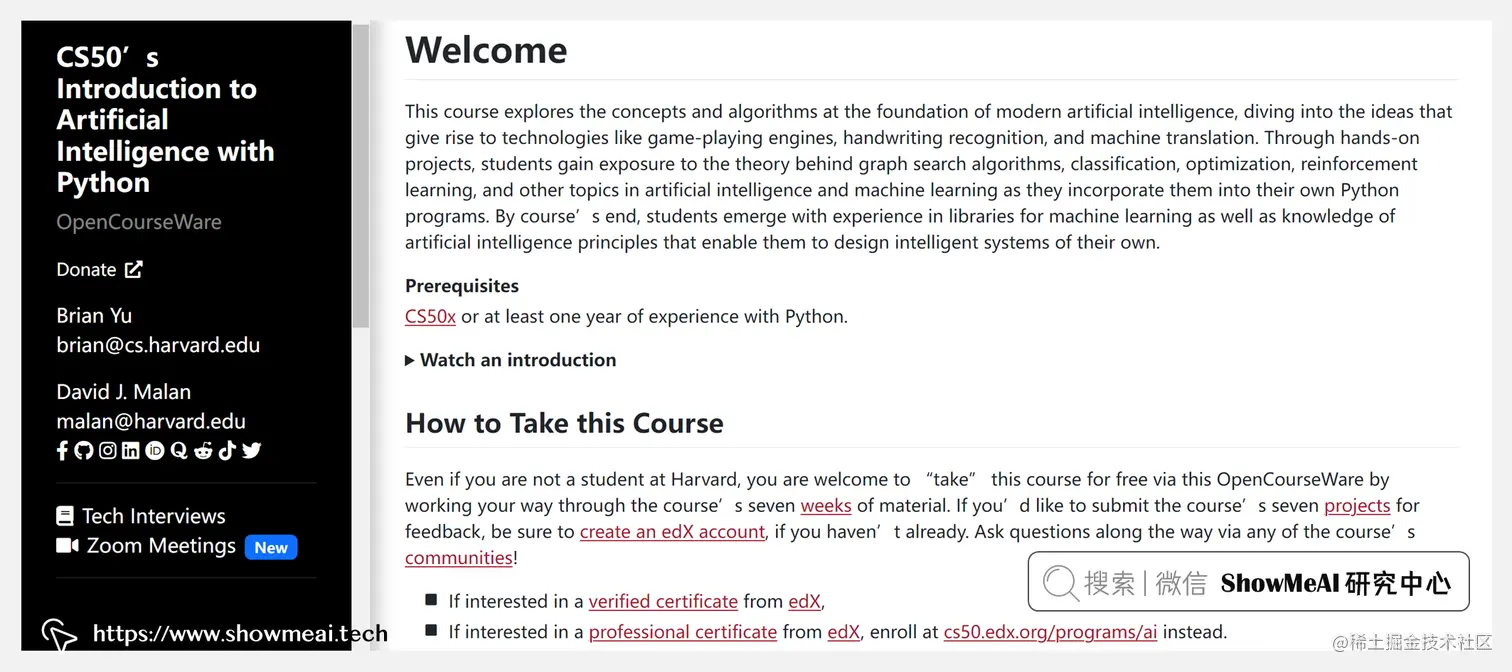
Task: Open the projects link in course description
Action: (1356, 505)
